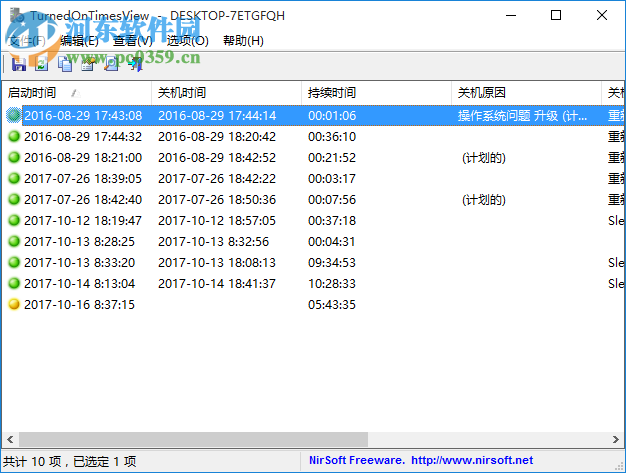Click green status icon of 2017-10-12 18:19:47 row
This screenshot has width=626, height=473.
point(14,220)
